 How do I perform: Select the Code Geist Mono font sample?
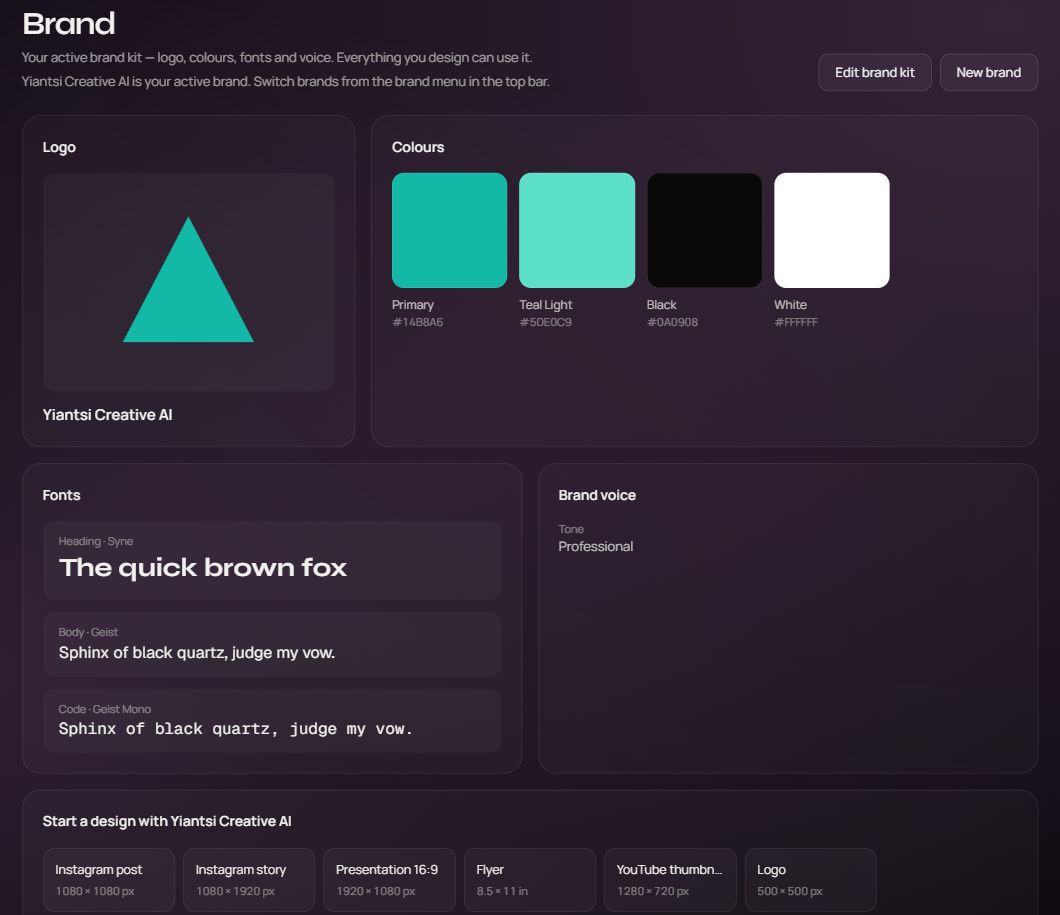pyautogui.click(x=272, y=721)
